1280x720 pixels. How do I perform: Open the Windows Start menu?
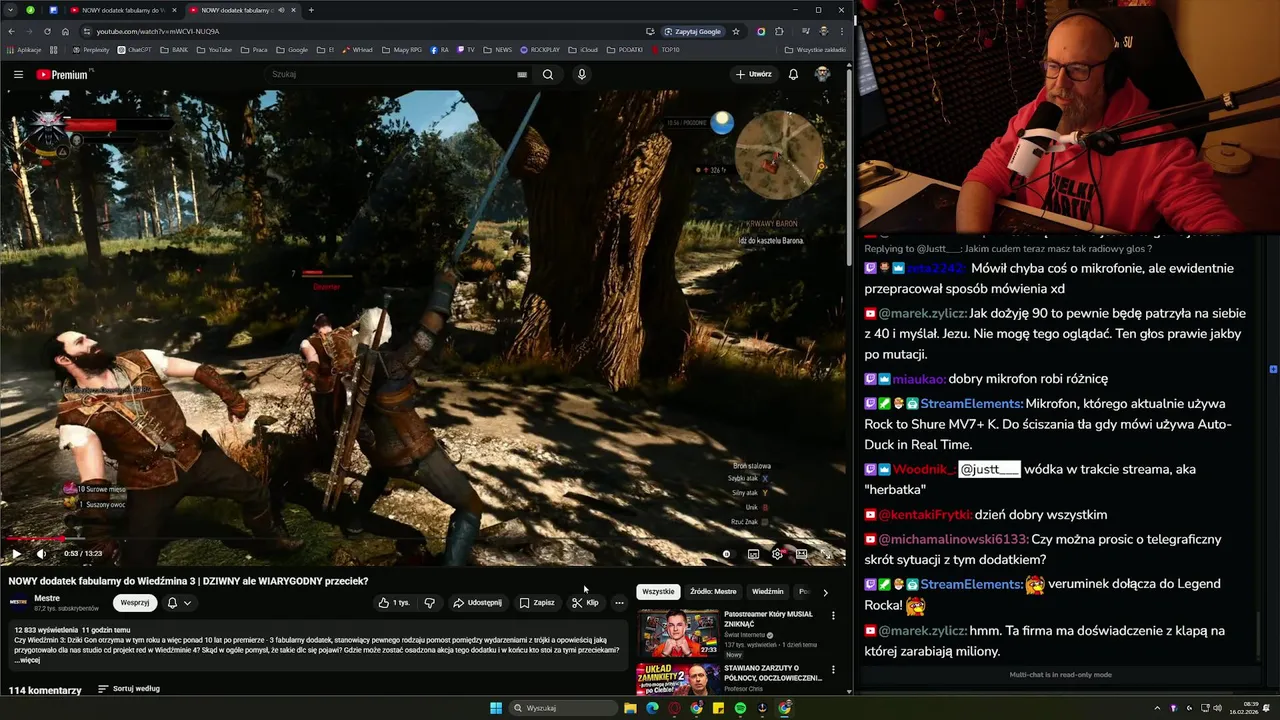496,708
